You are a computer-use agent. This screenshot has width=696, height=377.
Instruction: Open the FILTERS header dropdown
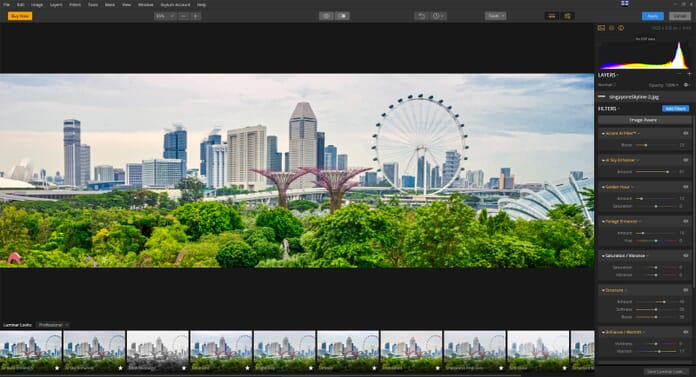[609, 109]
